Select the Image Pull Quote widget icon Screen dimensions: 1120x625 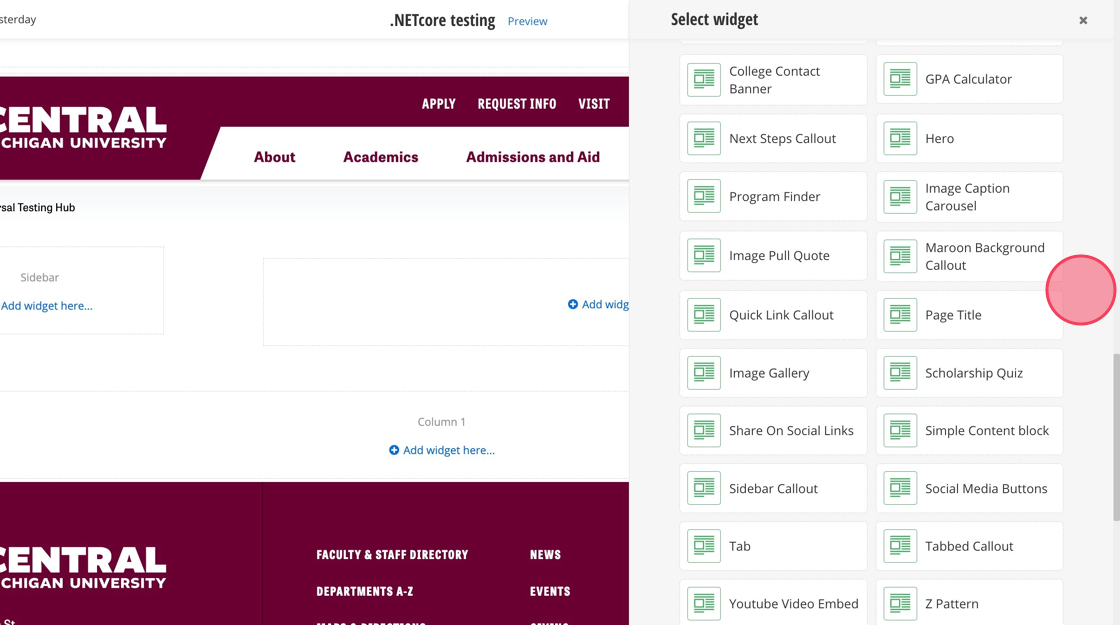pos(704,256)
